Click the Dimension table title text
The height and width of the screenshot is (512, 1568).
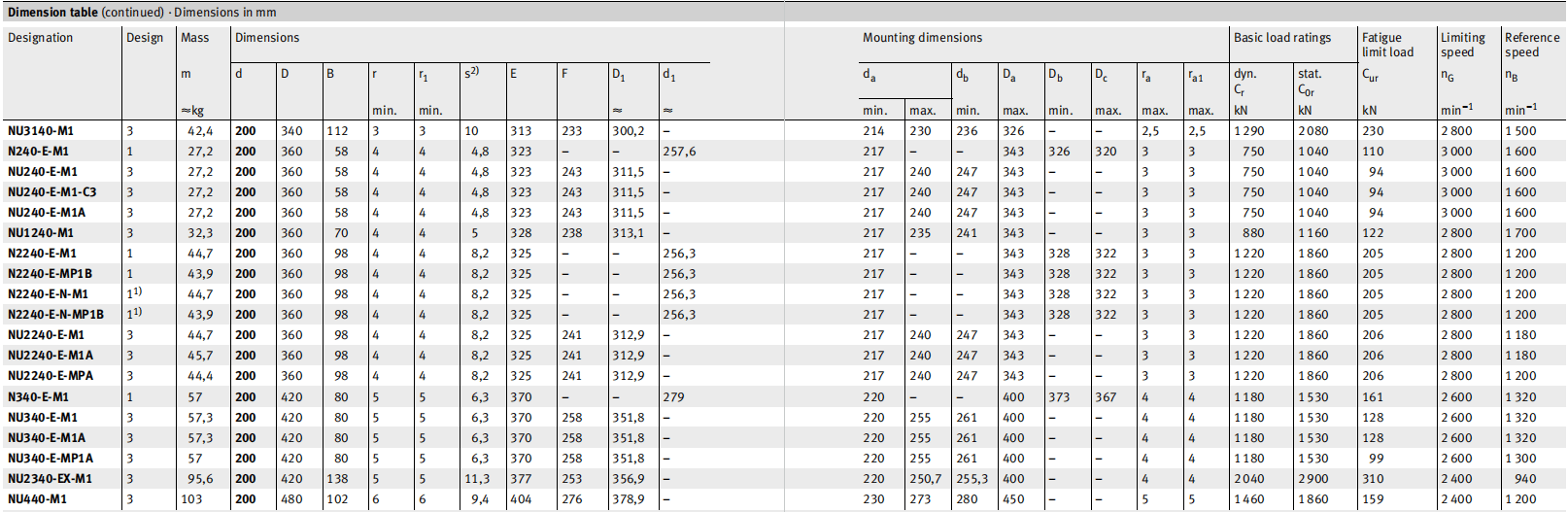(142, 13)
